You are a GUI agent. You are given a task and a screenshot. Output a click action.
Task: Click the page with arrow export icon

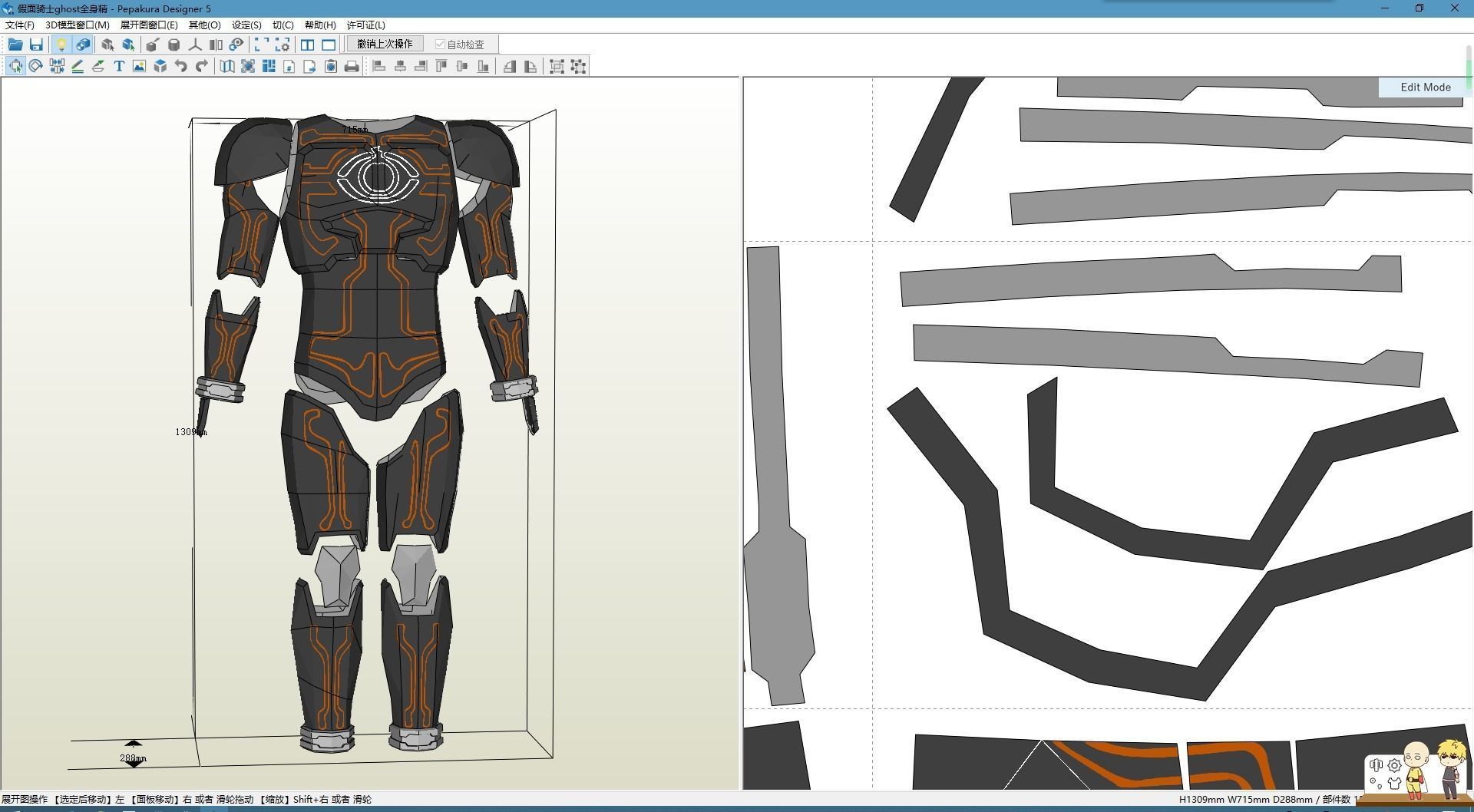tap(309, 66)
